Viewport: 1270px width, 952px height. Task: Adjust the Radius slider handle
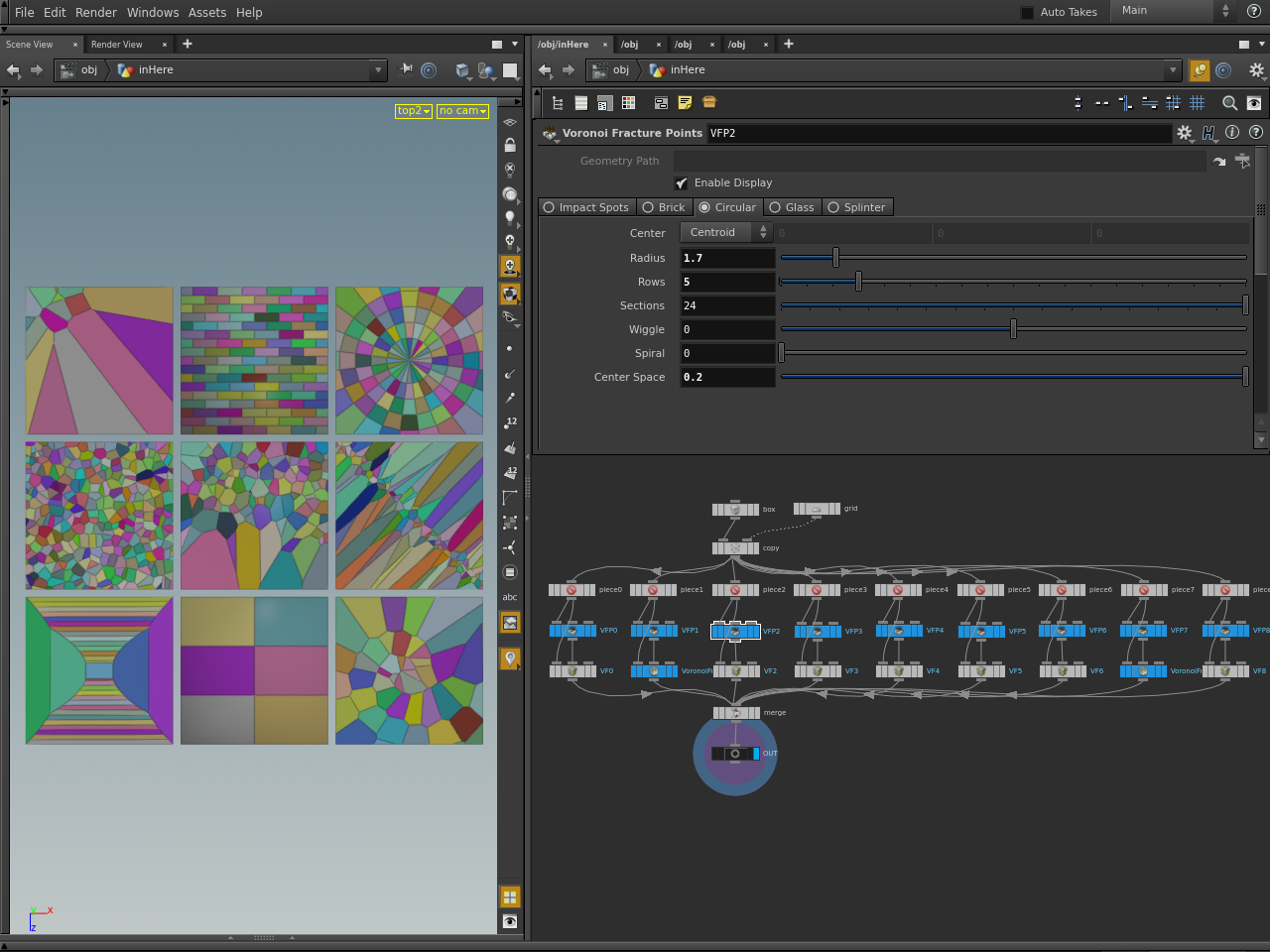[835, 258]
